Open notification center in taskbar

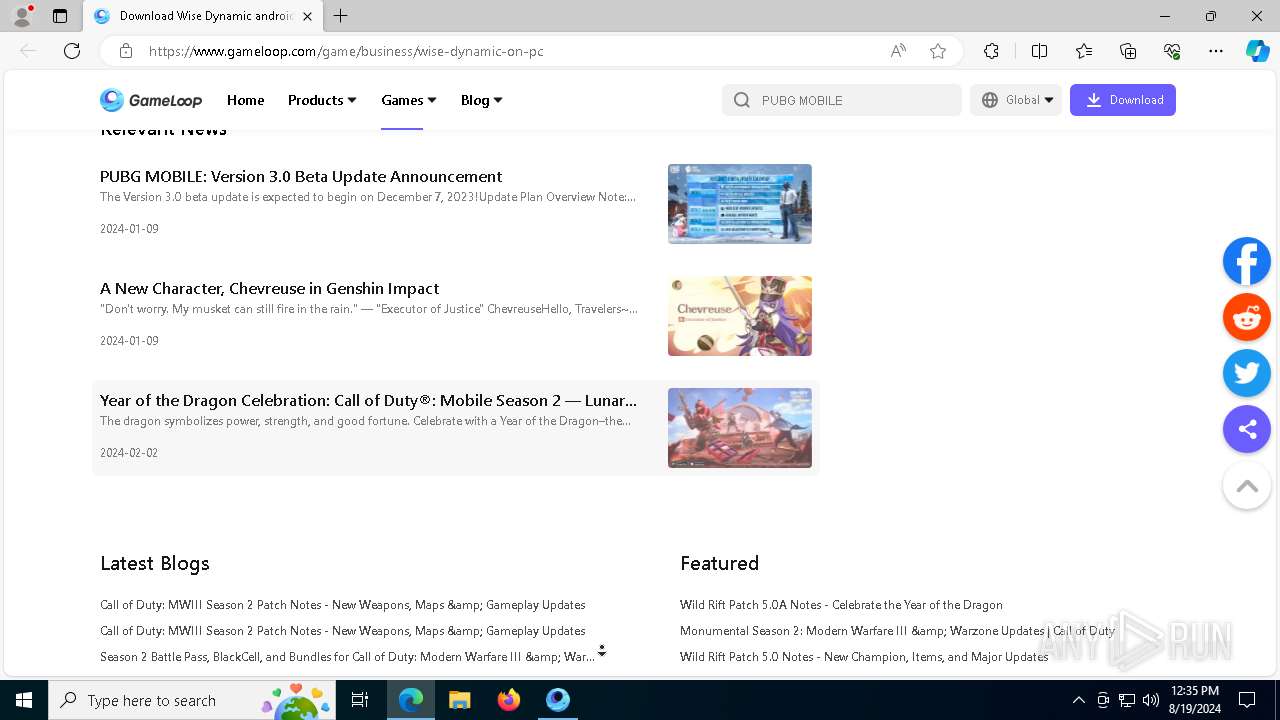(x=1247, y=700)
